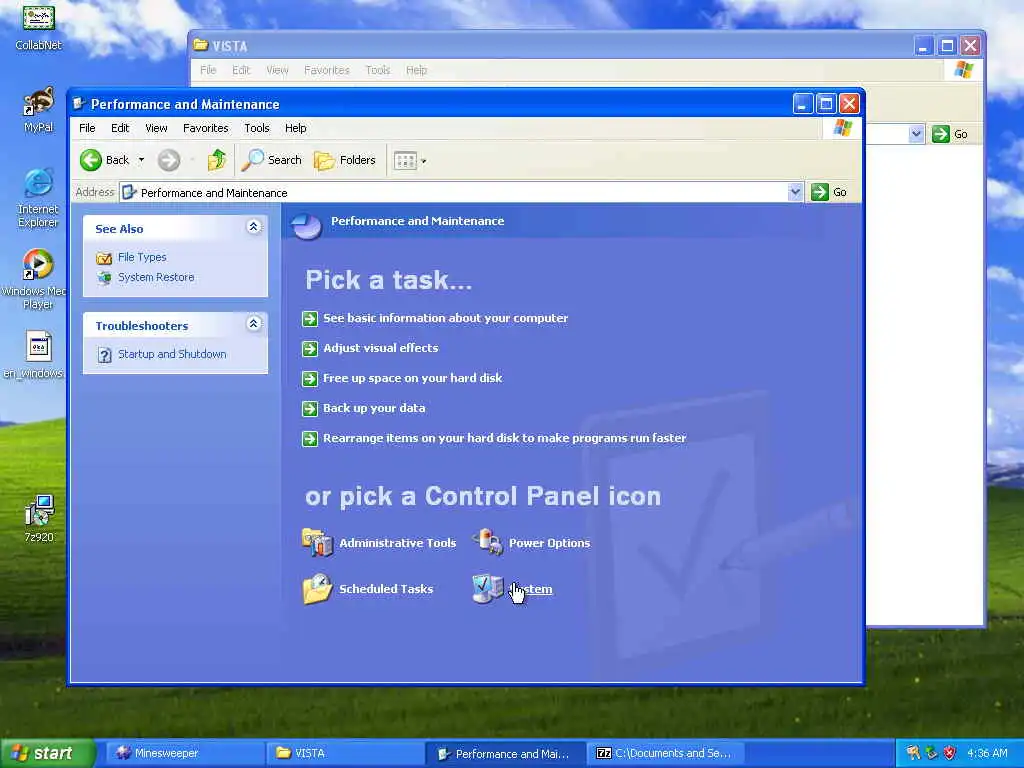Switch to VISTA taskbar button

[345, 753]
